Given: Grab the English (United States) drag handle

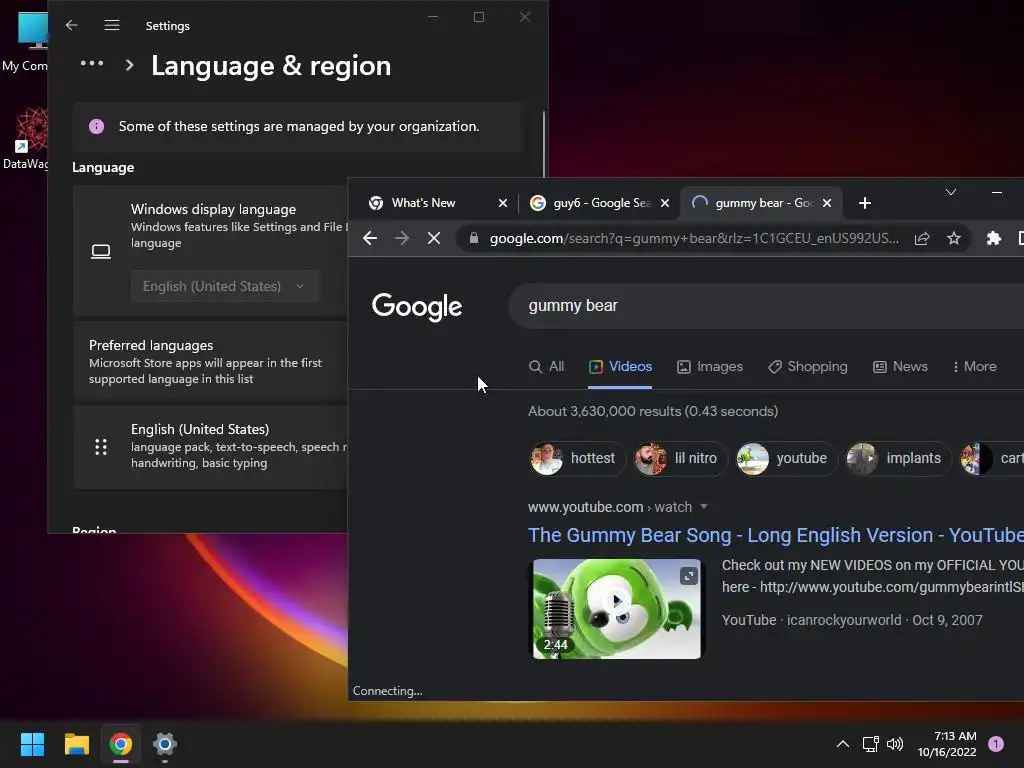Looking at the screenshot, I should (x=101, y=447).
